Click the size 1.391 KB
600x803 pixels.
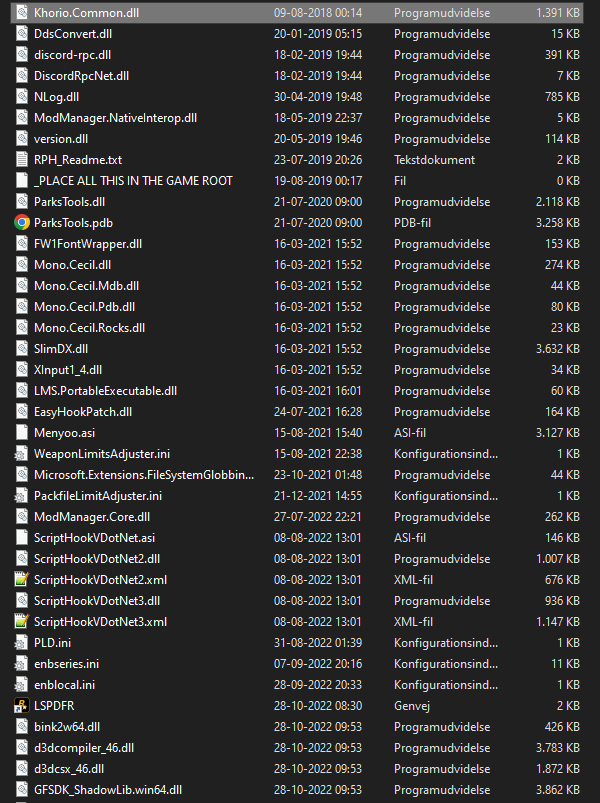pyautogui.click(x=558, y=13)
